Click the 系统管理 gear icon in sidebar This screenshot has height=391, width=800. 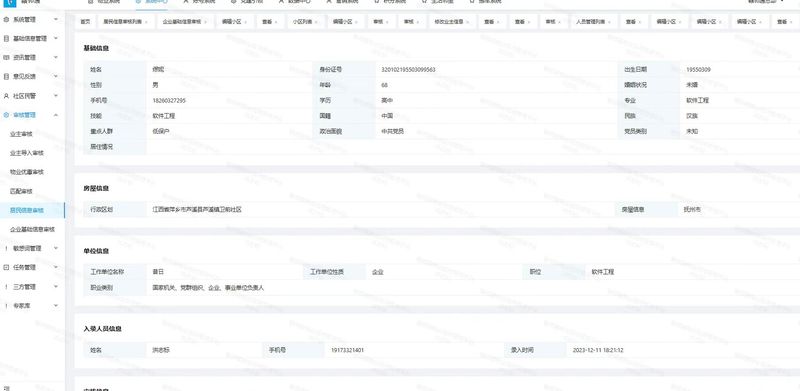6,19
